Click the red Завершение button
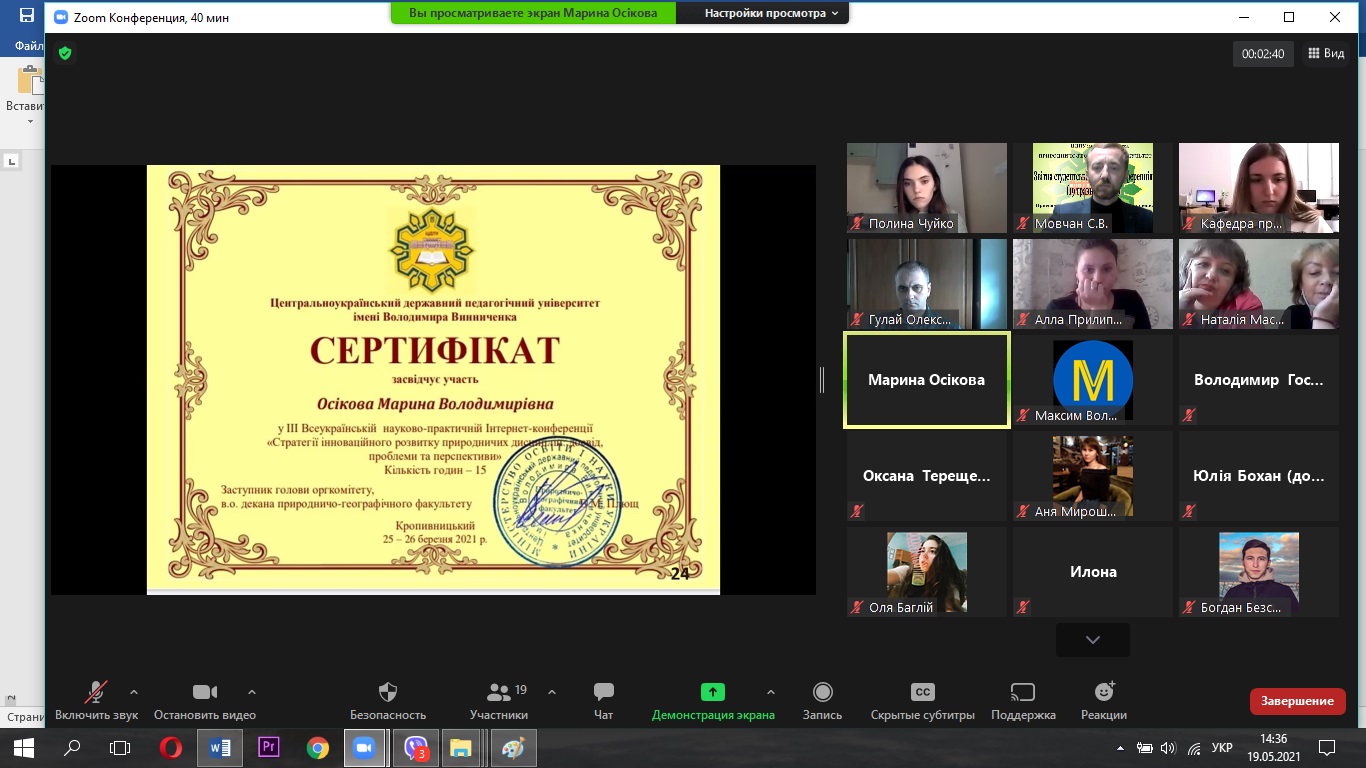Screen dimensions: 1366x768 click(1296, 701)
